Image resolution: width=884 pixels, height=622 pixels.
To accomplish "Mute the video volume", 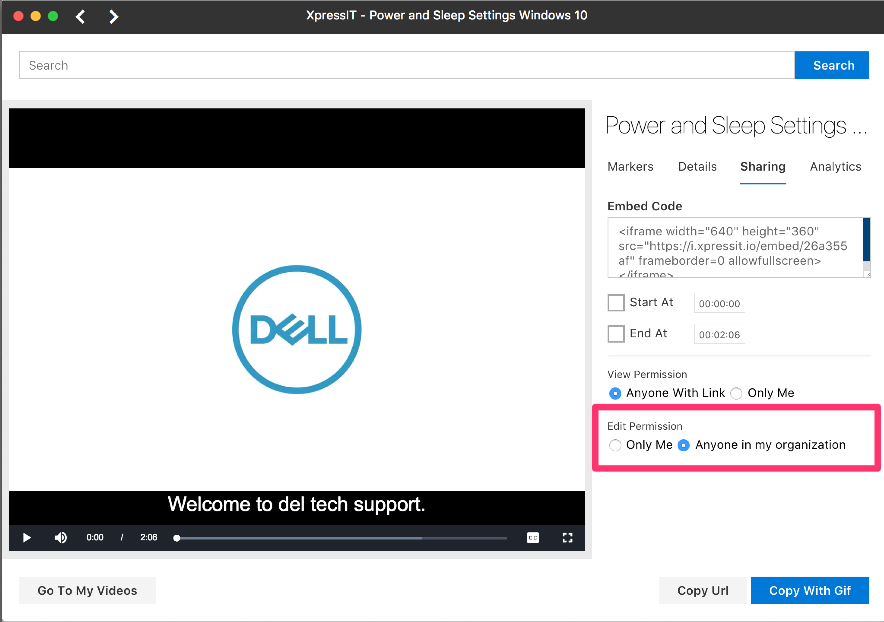I will (61, 537).
